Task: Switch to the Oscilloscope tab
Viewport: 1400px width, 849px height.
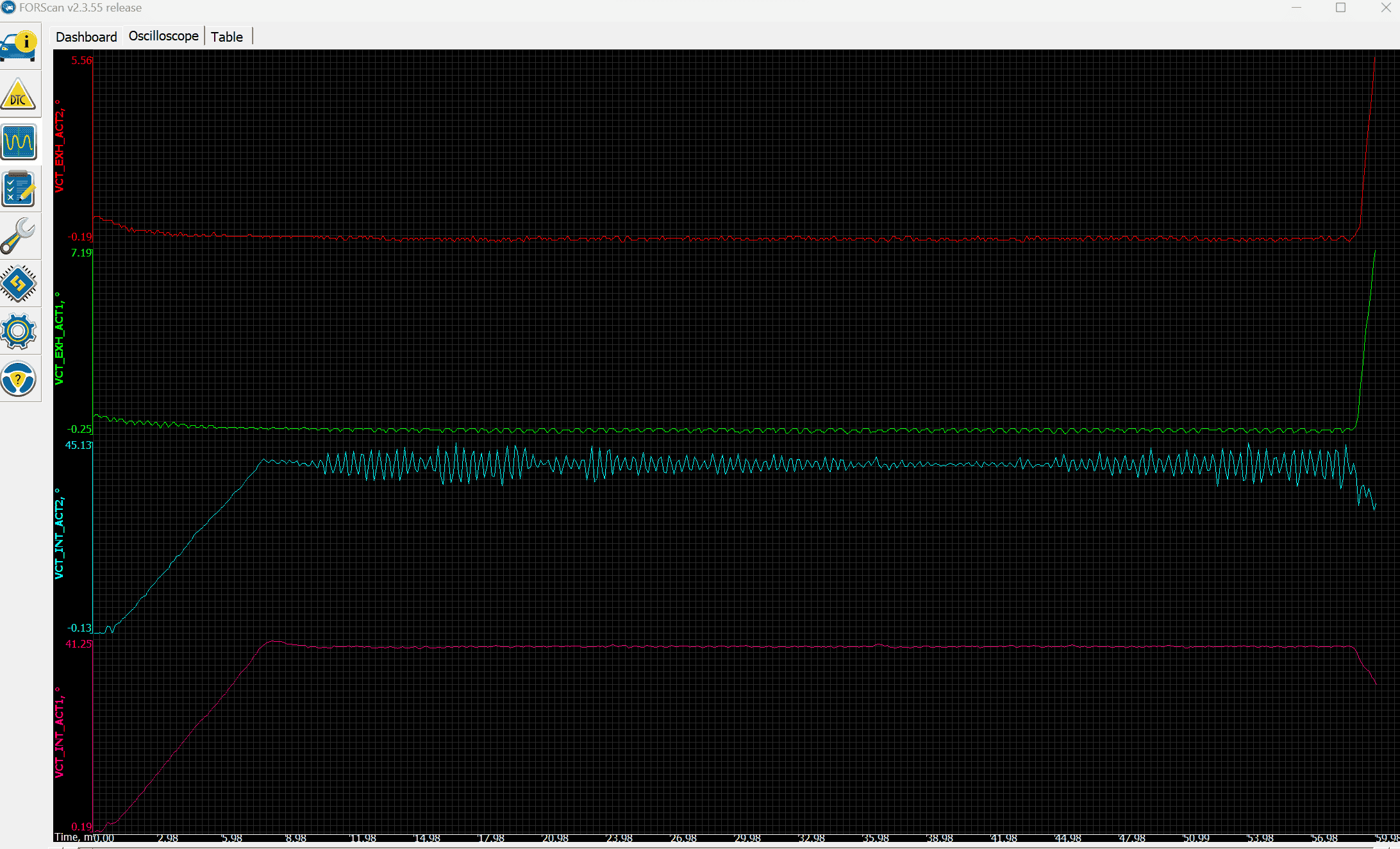Action: click(x=163, y=36)
